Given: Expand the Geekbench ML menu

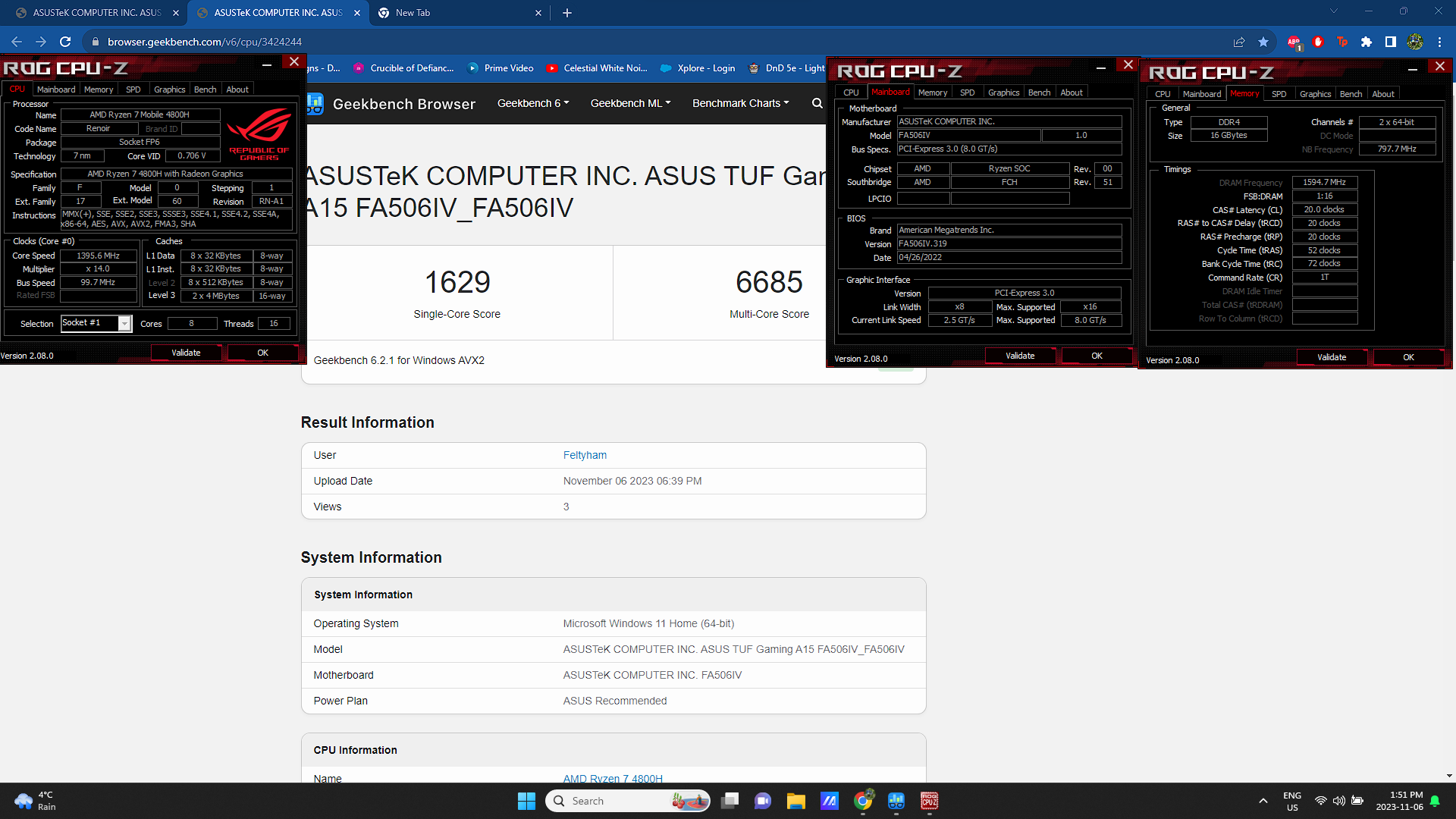Looking at the screenshot, I should click(630, 103).
